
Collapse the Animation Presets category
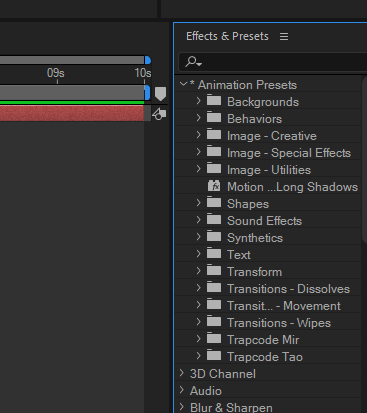point(183,84)
